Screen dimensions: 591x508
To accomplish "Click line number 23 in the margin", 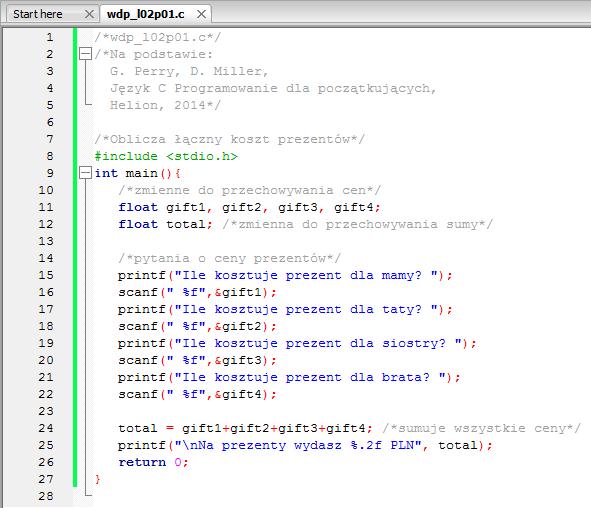I will pyautogui.click(x=46, y=411).
